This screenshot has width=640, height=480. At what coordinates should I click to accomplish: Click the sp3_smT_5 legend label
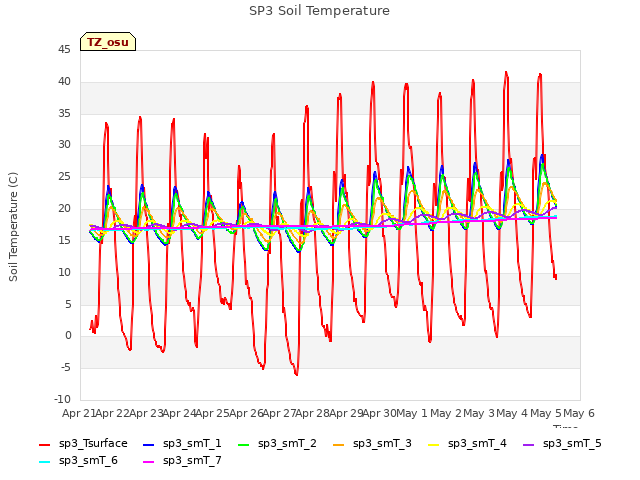point(572,444)
